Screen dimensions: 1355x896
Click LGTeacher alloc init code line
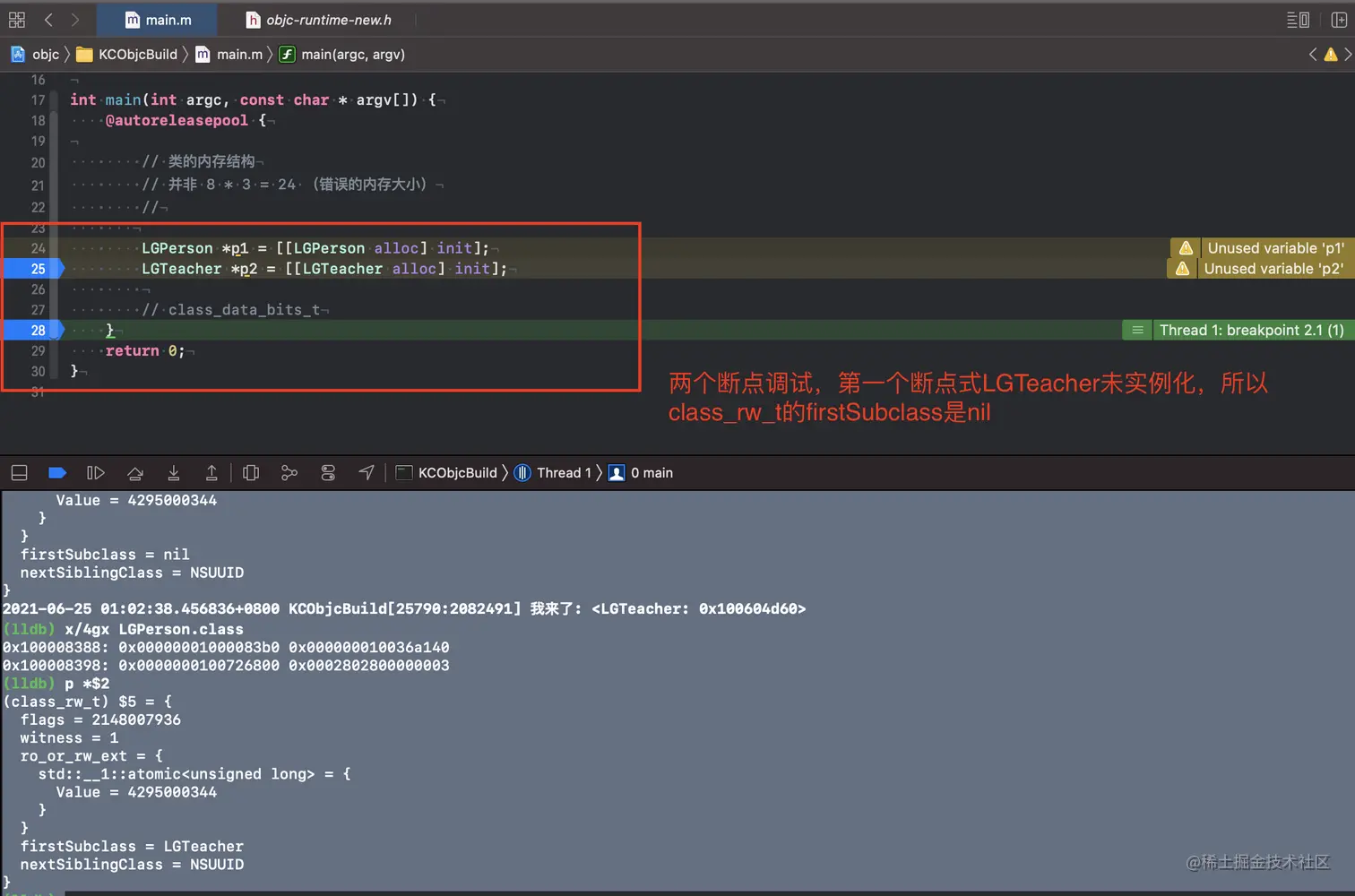pos(324,268)
